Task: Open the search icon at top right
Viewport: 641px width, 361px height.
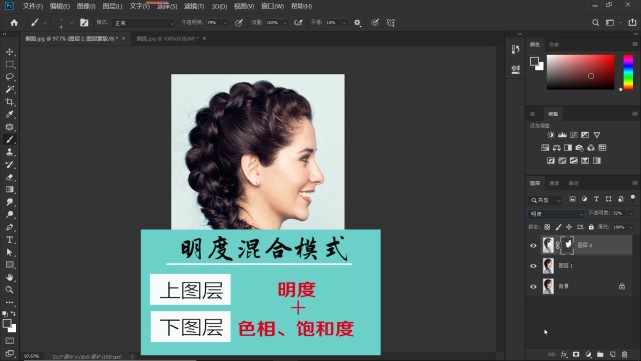Action: click(x=596, y=23)
